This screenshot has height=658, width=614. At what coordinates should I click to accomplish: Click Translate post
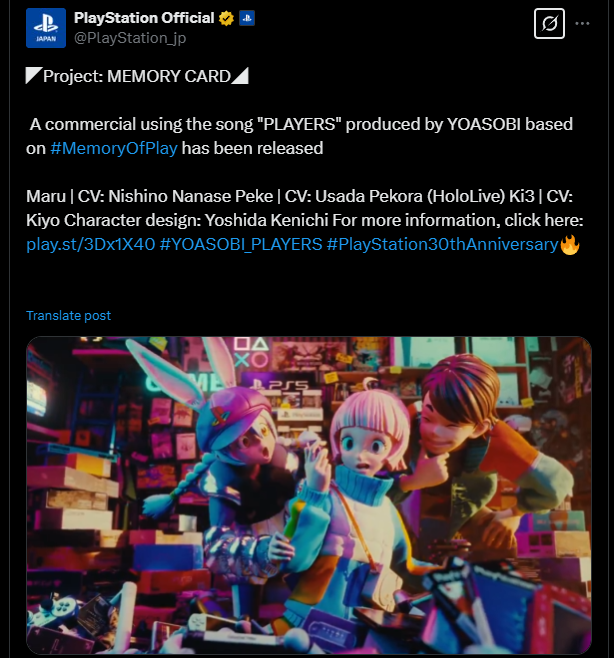68,316
